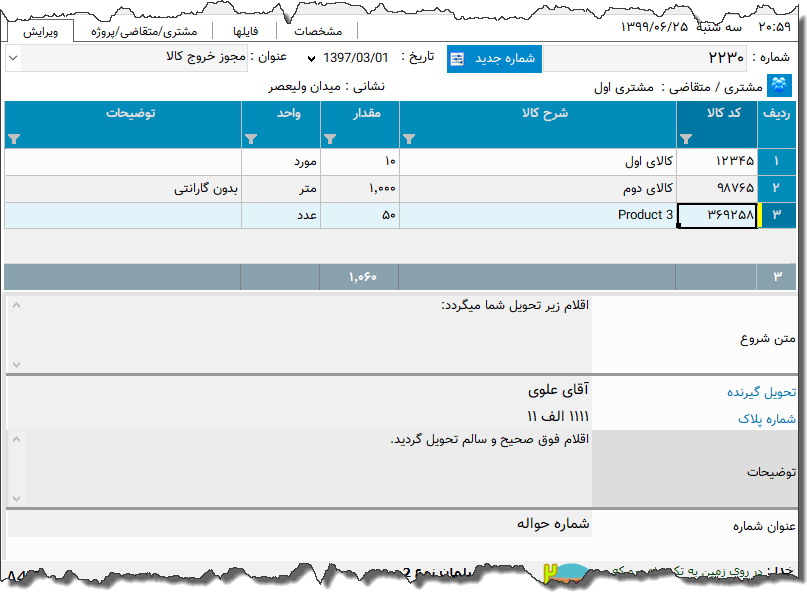
Task: Open the filter for شرح کالا column
Action: point(407,139)
